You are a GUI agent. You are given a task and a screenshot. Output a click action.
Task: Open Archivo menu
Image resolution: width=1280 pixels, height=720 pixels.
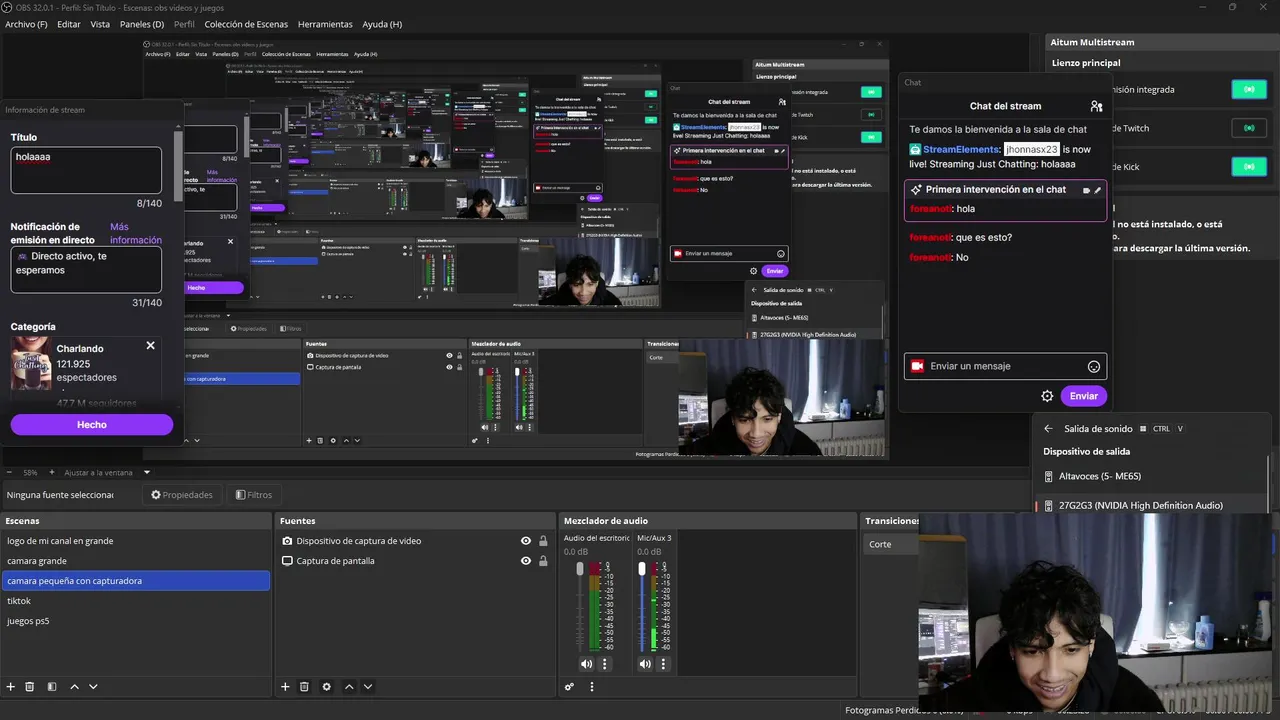coord(26,24)
